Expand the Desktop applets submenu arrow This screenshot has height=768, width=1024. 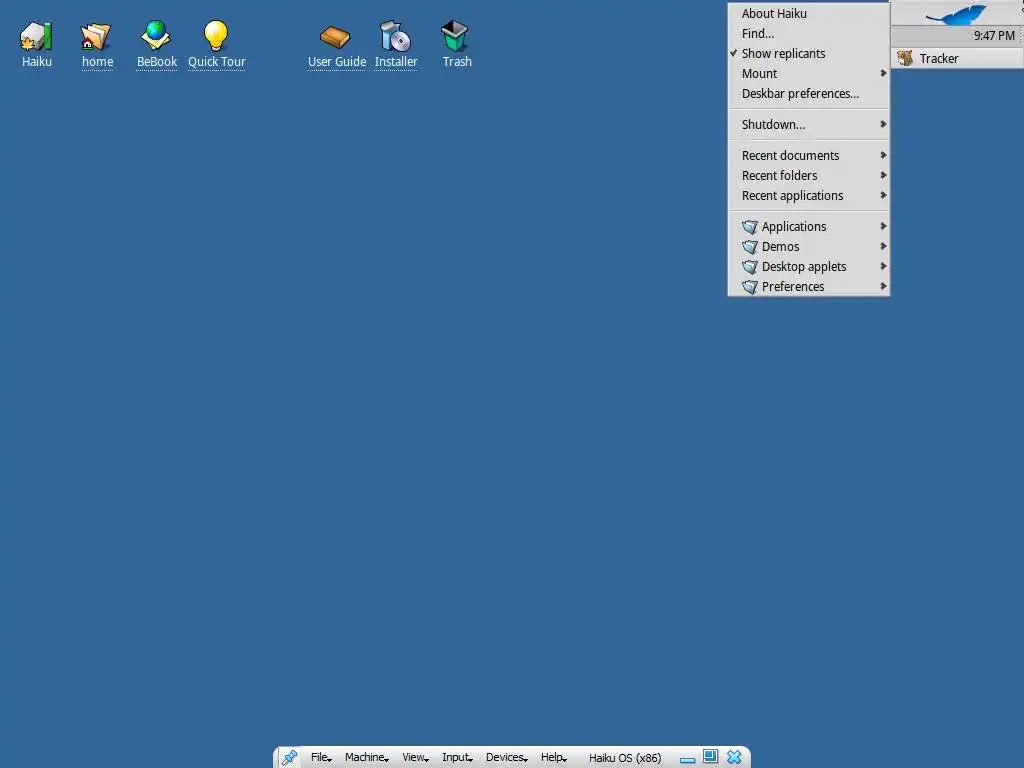[x=883, y=266]
